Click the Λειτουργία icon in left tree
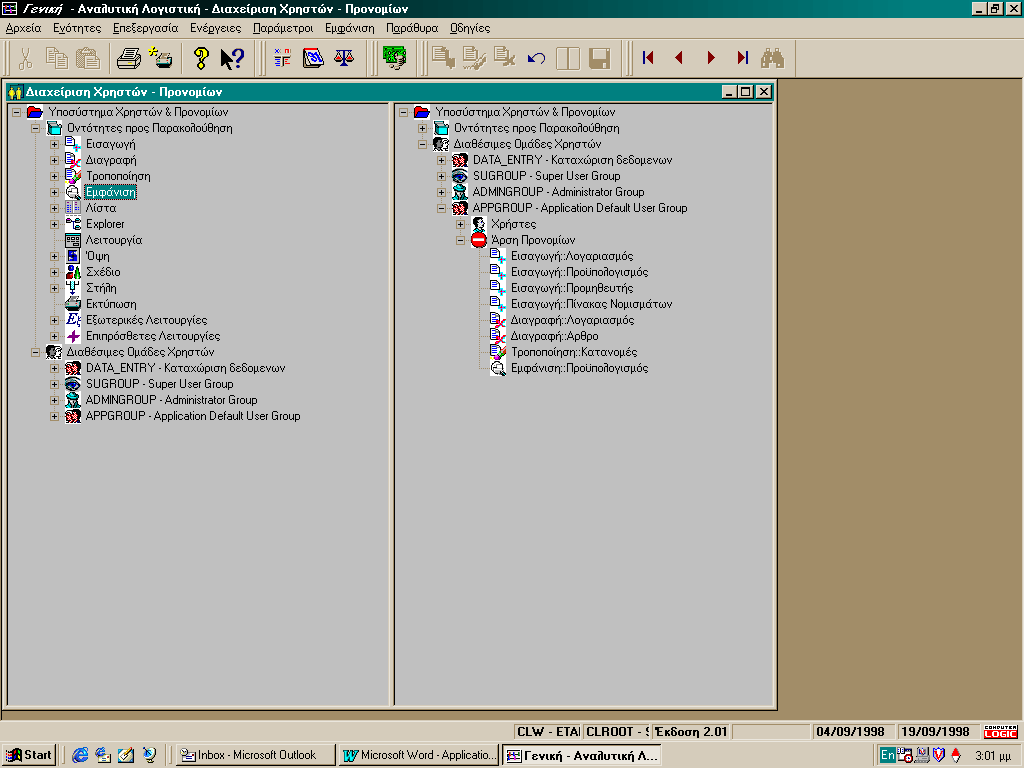 (72, 240)
